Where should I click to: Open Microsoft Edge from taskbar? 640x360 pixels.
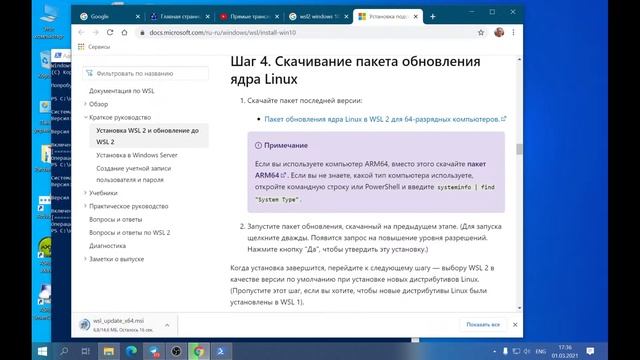tap(131, 351)
